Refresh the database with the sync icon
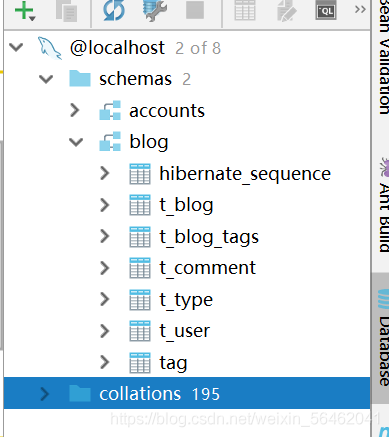The height and width of the screenshot is (437, 389). coord(114,10)
